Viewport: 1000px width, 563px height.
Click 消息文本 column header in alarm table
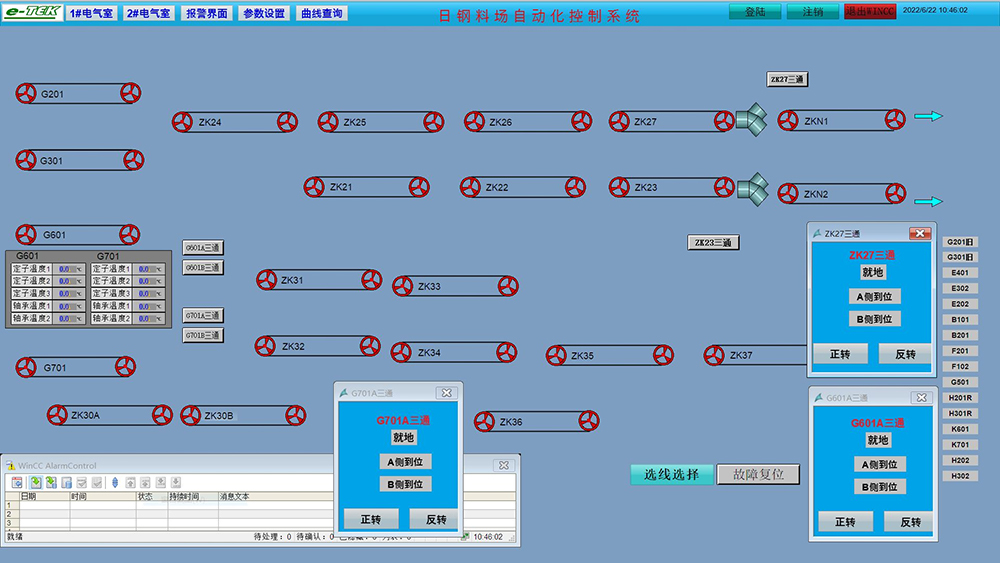(235, 496)
